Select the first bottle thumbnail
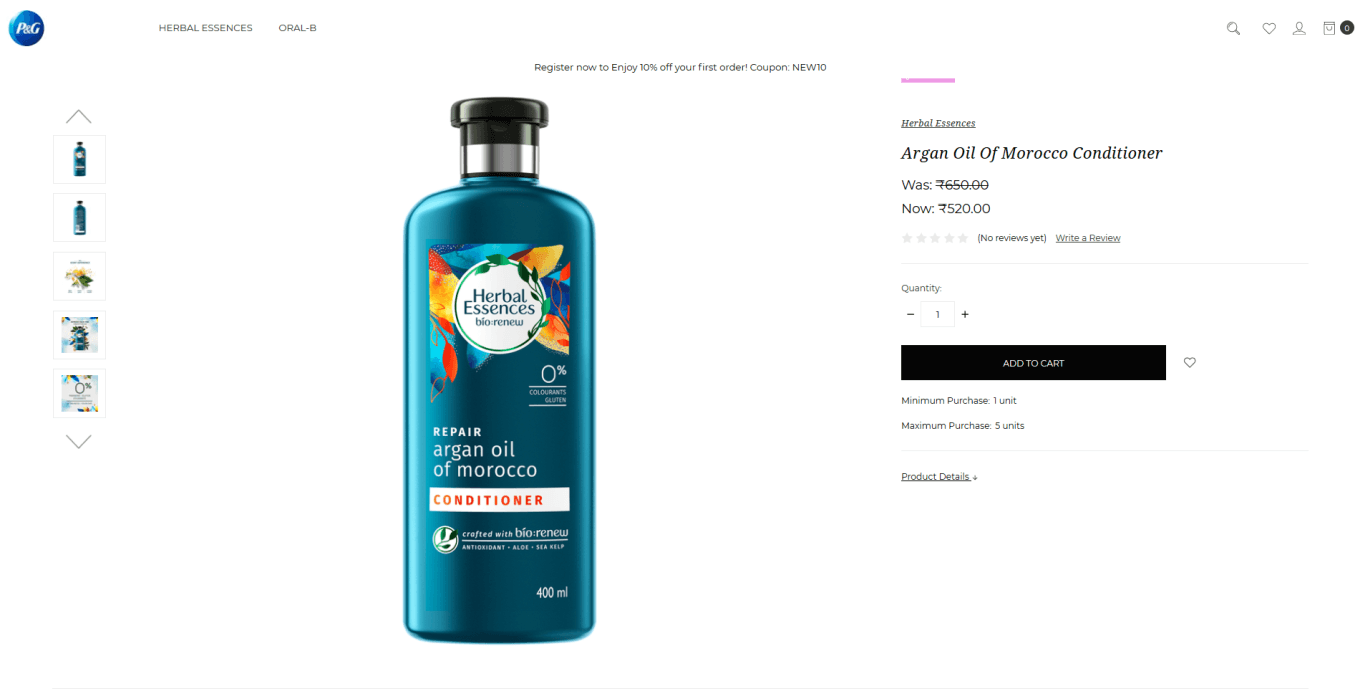This screenshot has width=1360, height=689. (x=79, y=159)
